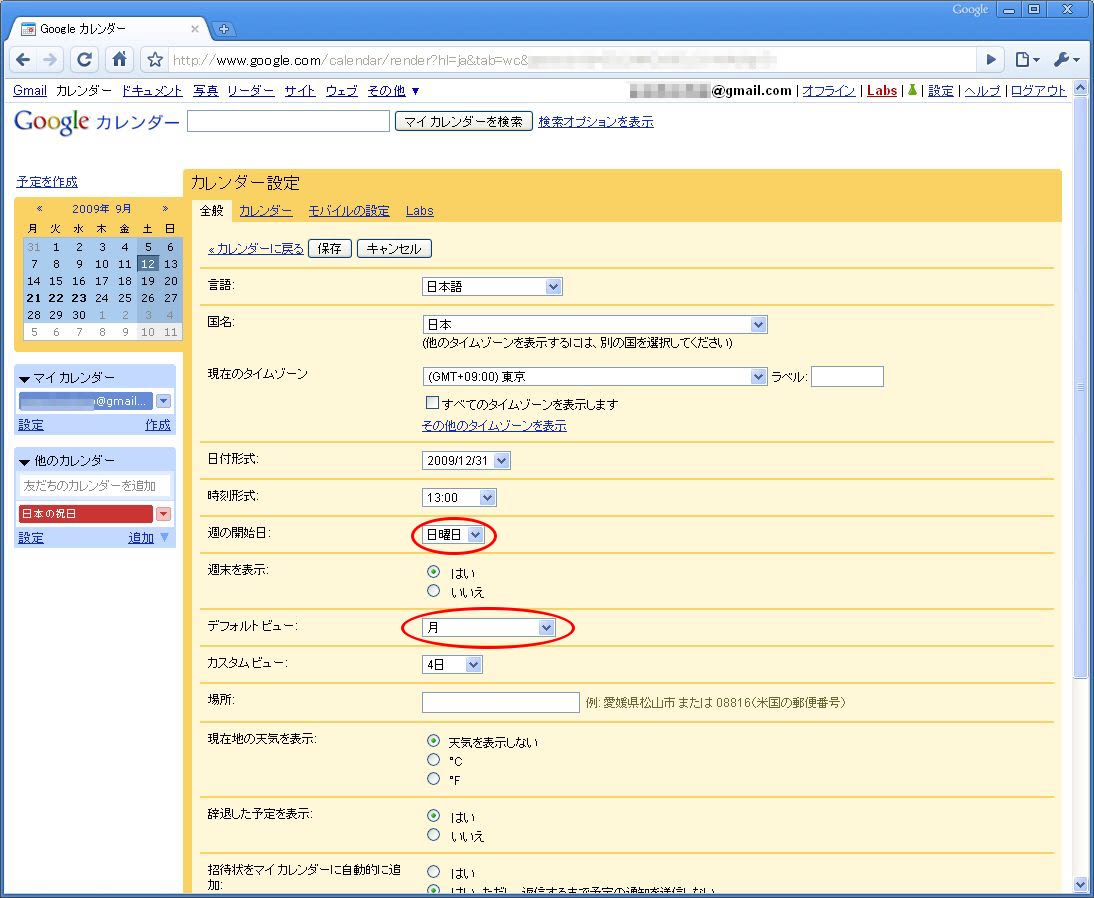Open the wrench tools menu
1094x898 pixels.
[1065, 60]
